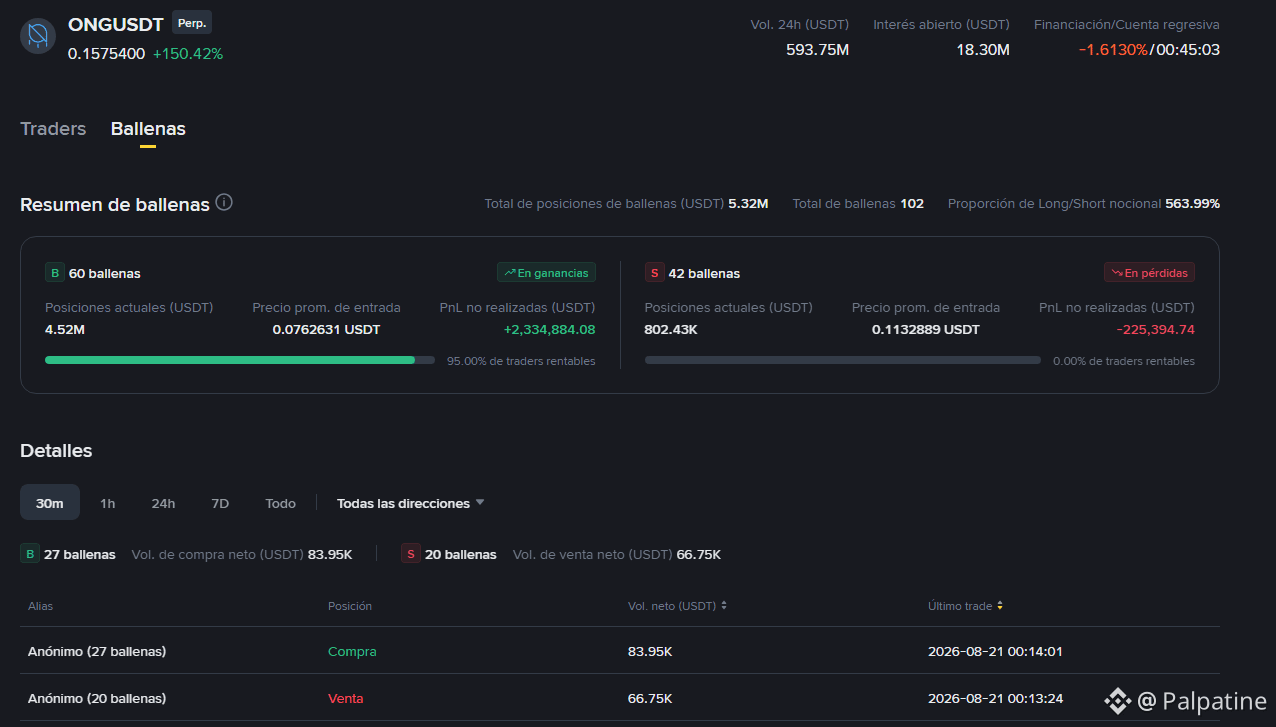Open the info icon beside Resumen de ballenas

click(x=224, y=202)
